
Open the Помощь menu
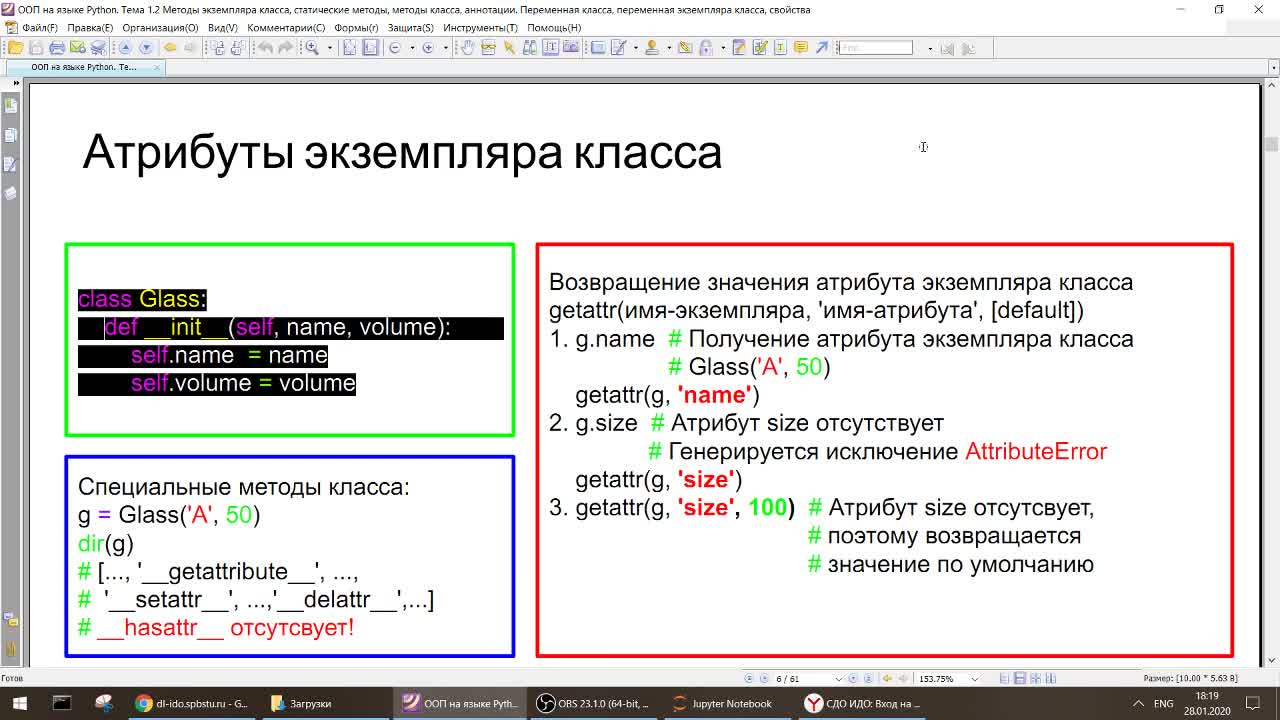pos(553,28)
